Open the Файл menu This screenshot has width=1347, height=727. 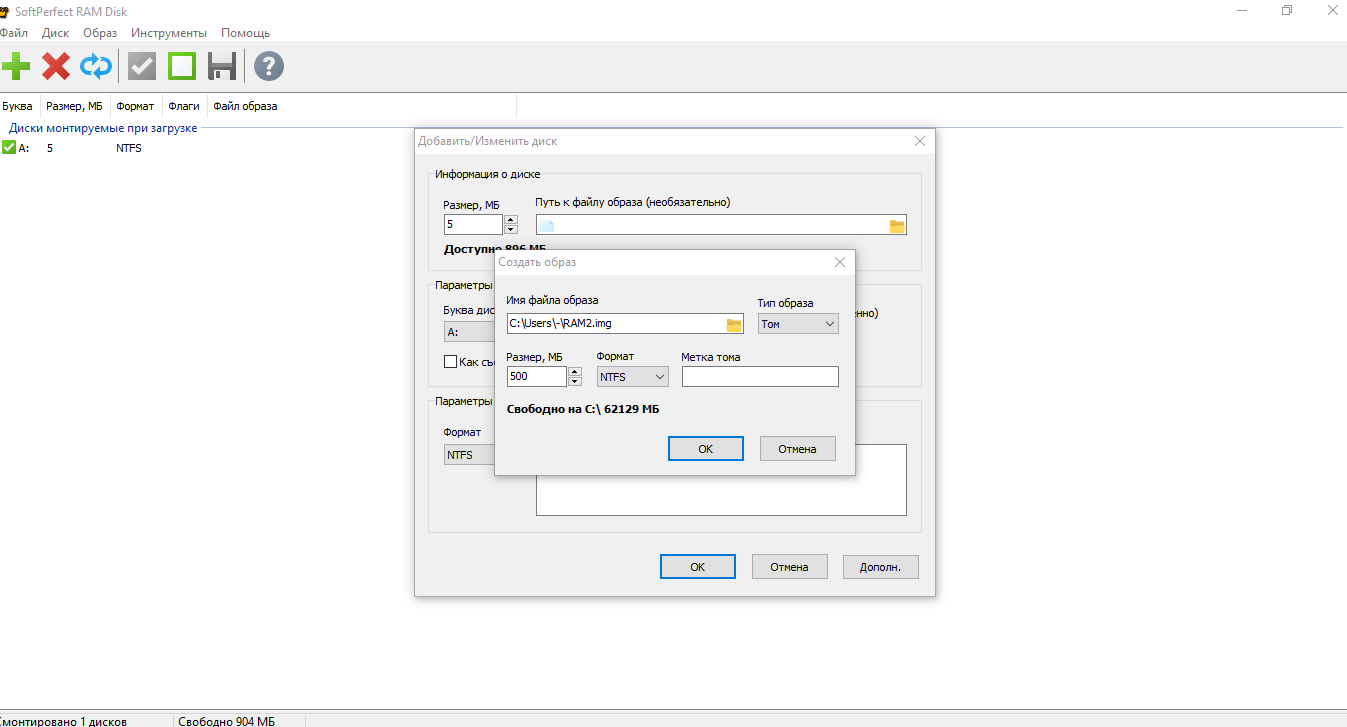14,33
